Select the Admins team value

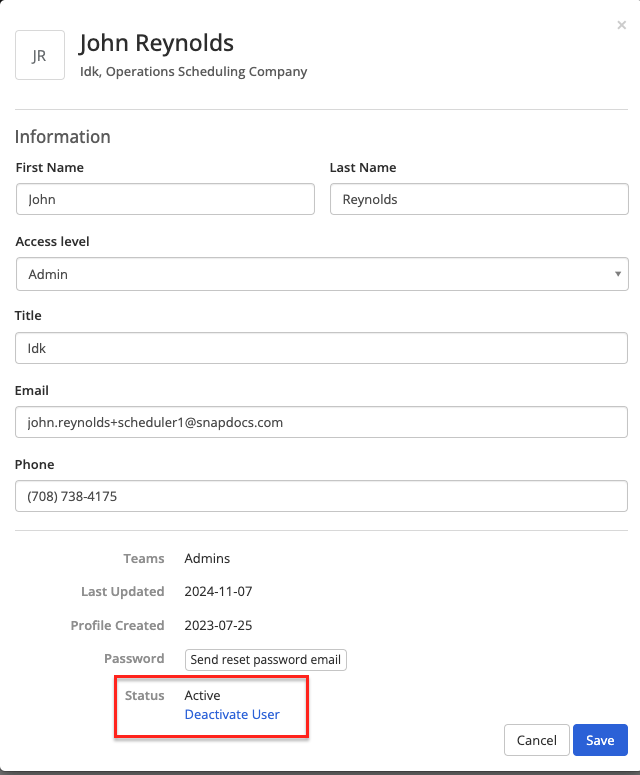click(x=207, y=558)
